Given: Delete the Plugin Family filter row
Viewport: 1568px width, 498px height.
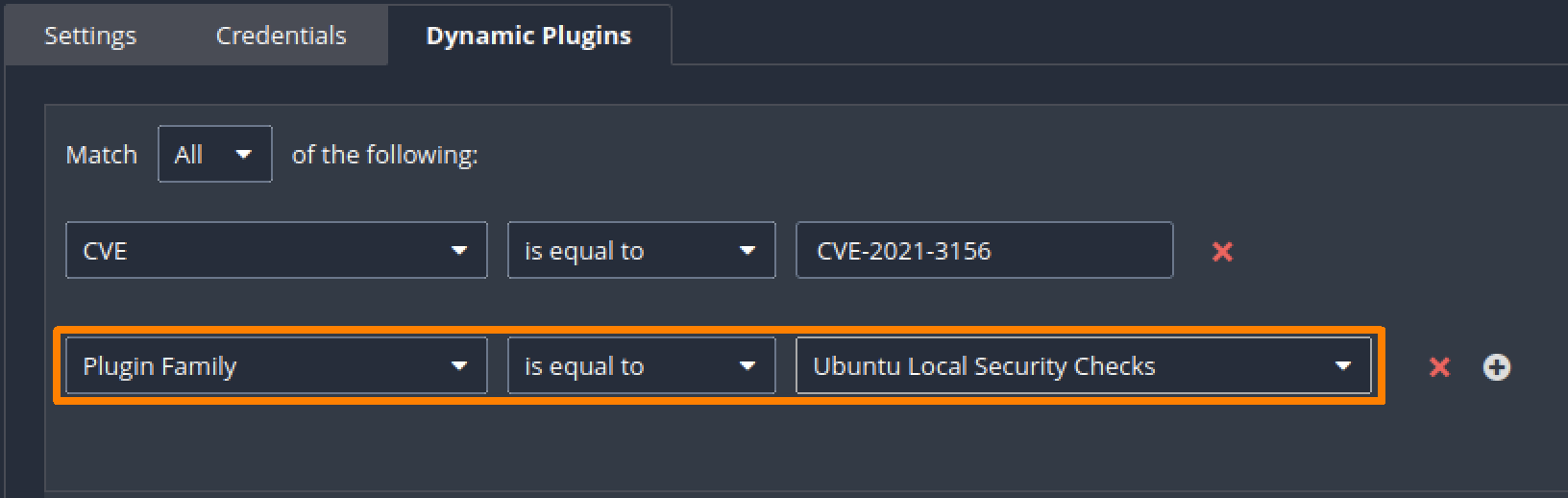Looking at the screenshot, I should pos(1439,366).
